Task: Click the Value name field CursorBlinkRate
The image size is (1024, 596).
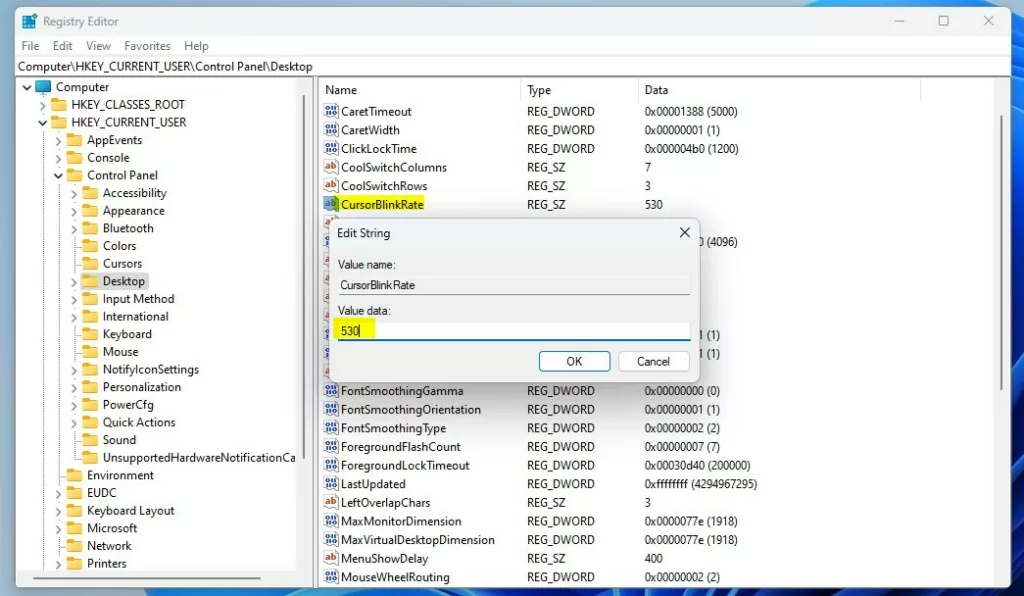Action: 514,285
